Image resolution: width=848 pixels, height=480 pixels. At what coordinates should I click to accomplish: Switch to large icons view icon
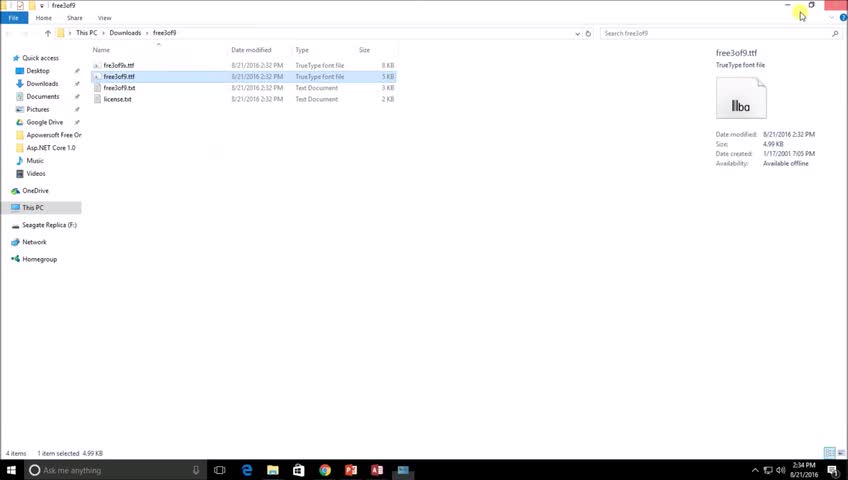point(841,452)
